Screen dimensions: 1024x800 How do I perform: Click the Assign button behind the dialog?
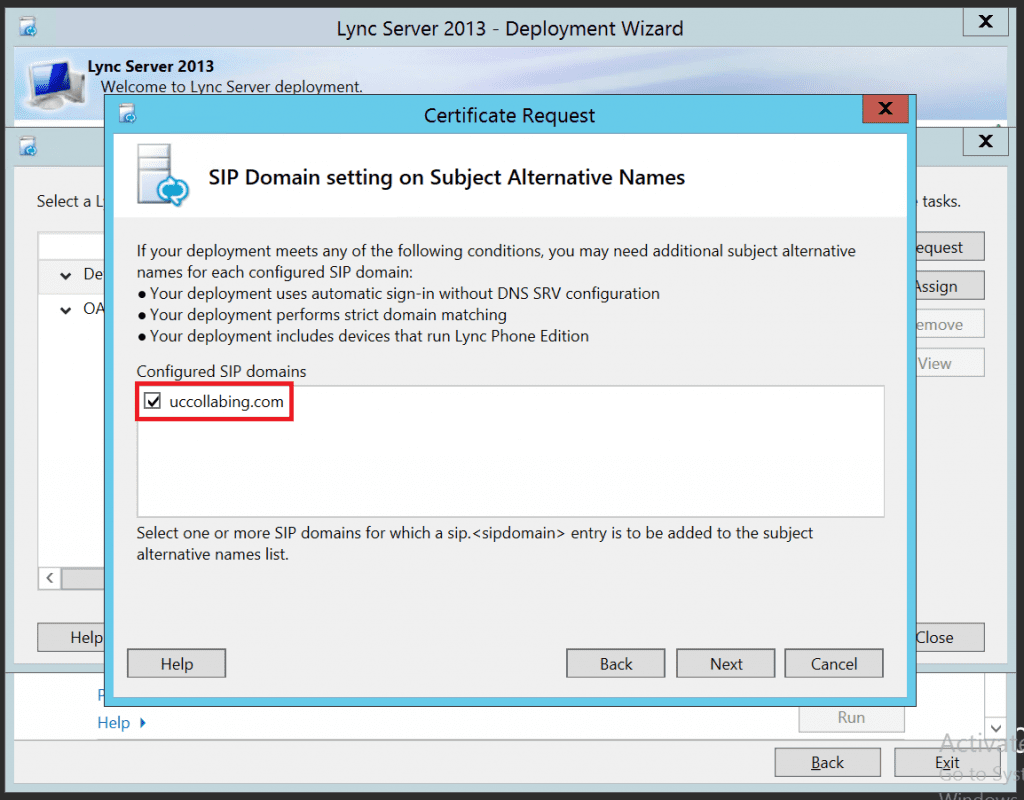tap(946, 286)
